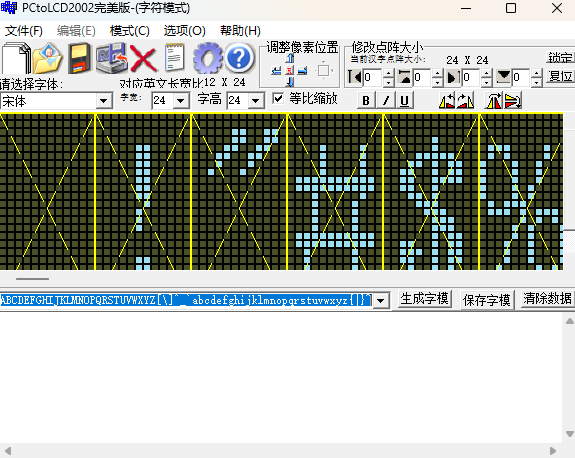Decrease the left-edge offset spinner
The image size is (575, 458).
pyautogui.click(x=388, y=82)
